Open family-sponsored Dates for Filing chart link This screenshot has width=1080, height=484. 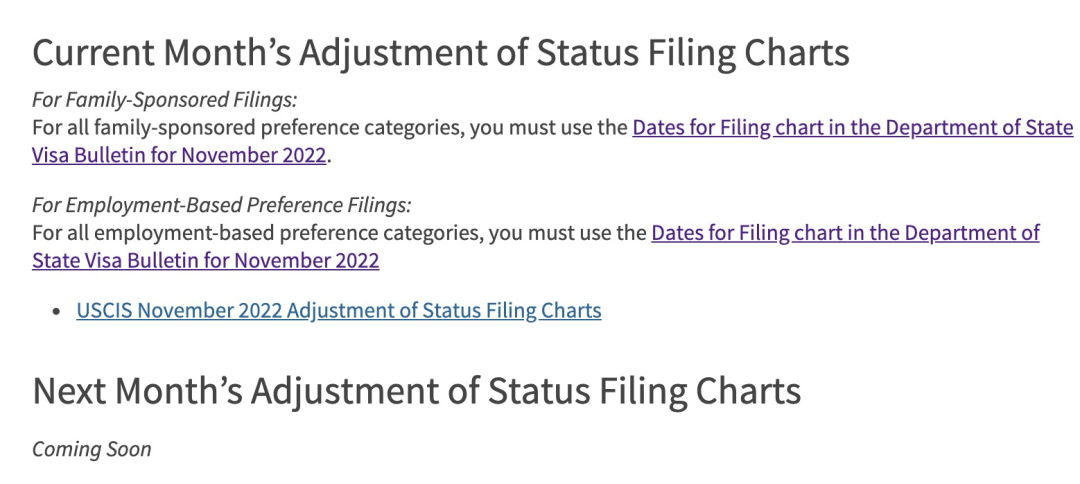(852, 128)
